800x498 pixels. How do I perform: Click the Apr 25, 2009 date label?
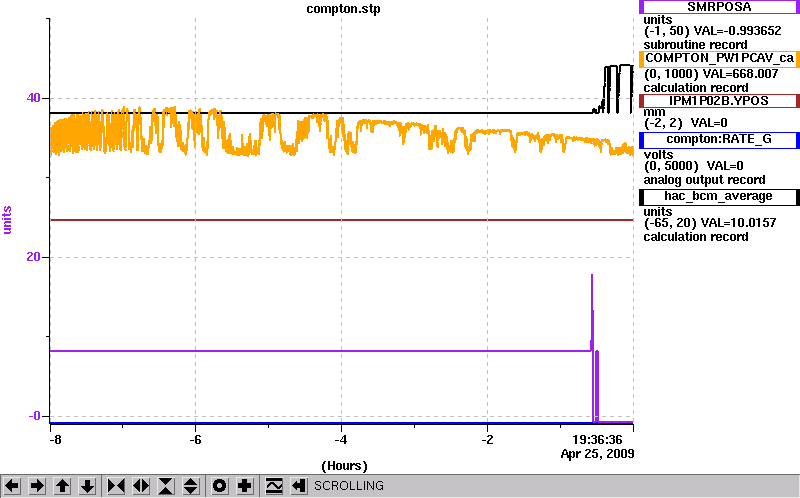(597, 454)
